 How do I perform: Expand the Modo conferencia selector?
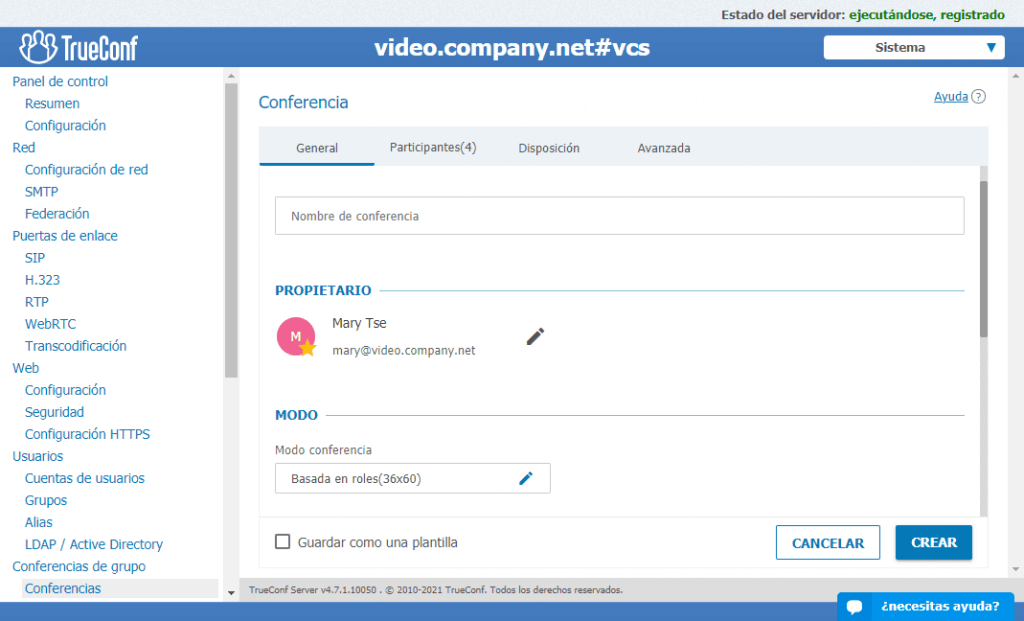(412, 478)
